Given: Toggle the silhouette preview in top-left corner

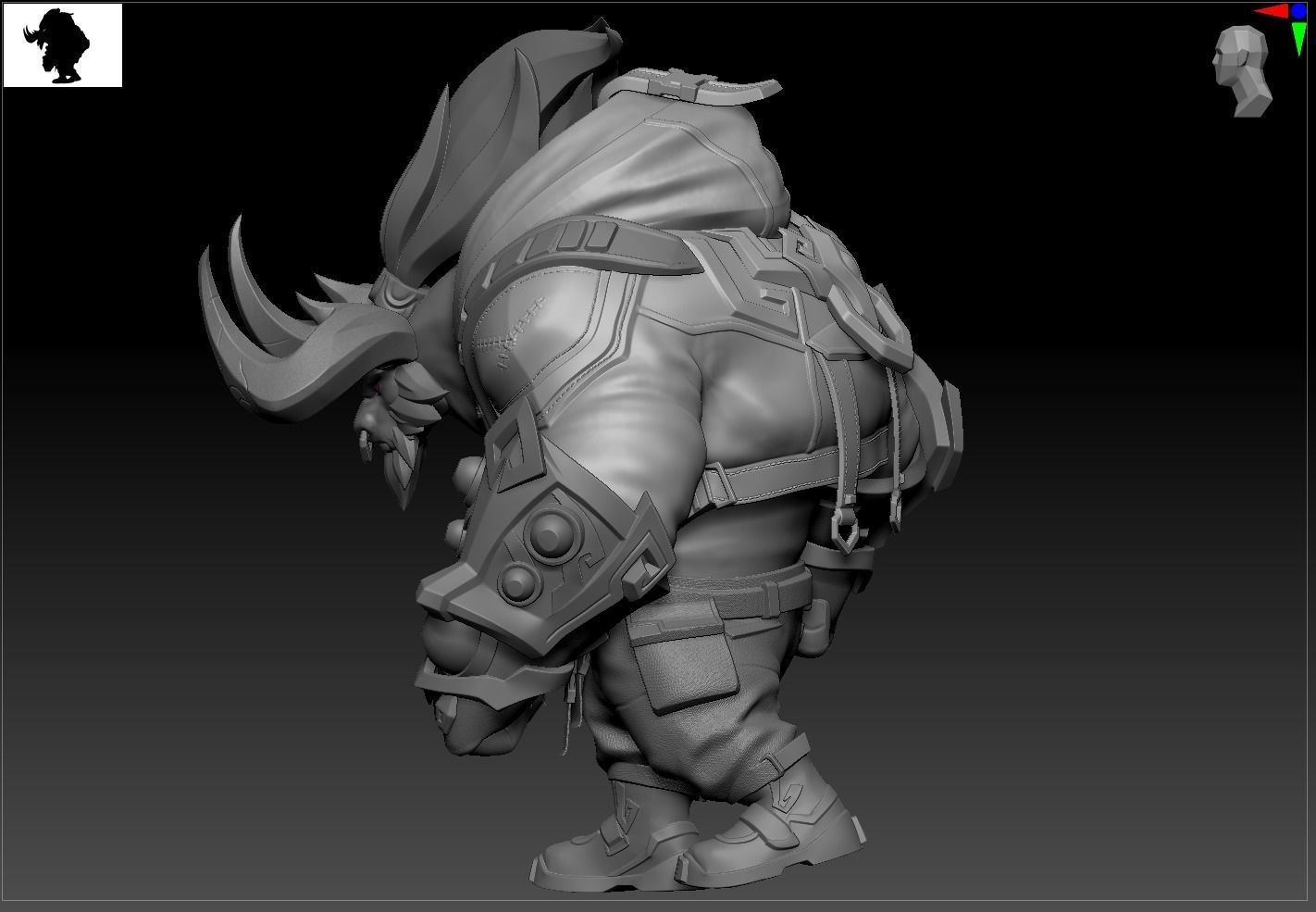Looking at the screenshot, I should tap(63, 46).
